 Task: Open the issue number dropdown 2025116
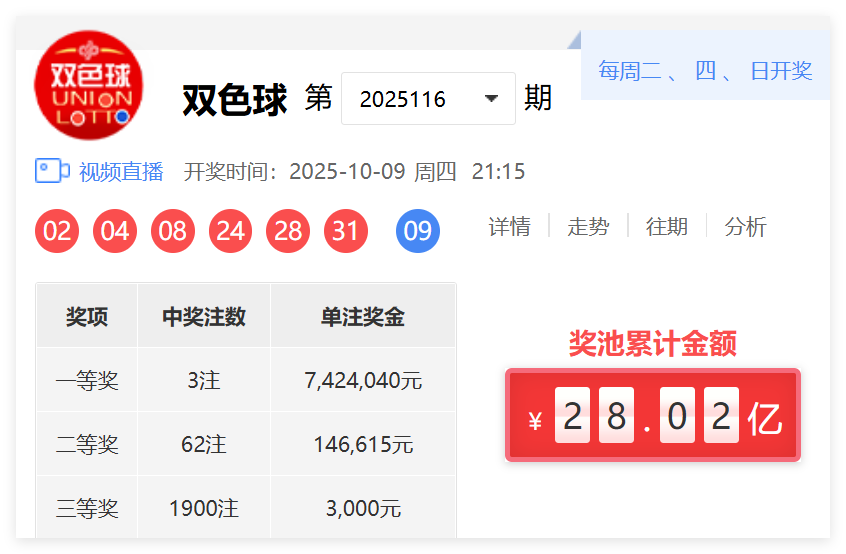(x=428, y=99)
